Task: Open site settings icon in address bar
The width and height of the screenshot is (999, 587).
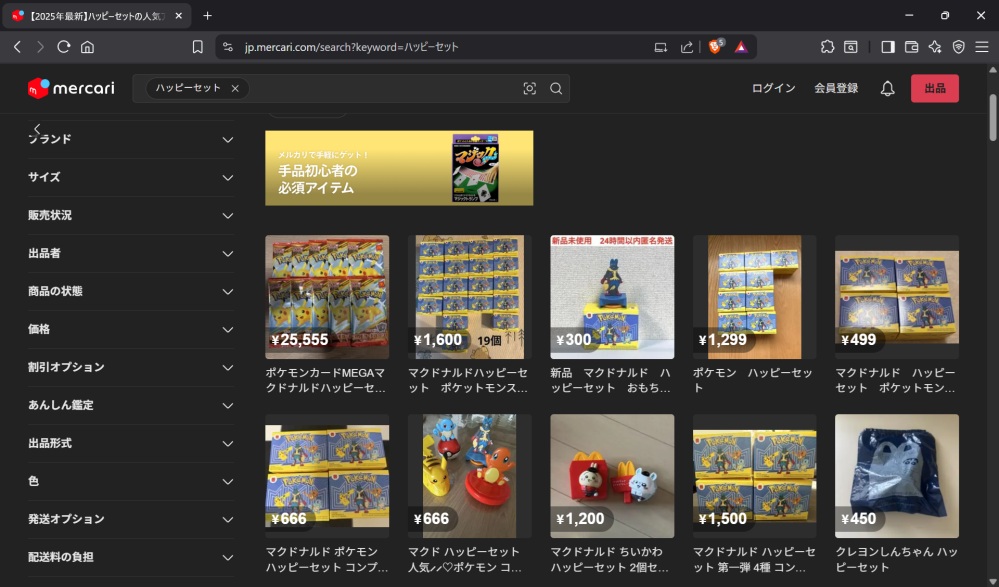Action: (228, 47)
